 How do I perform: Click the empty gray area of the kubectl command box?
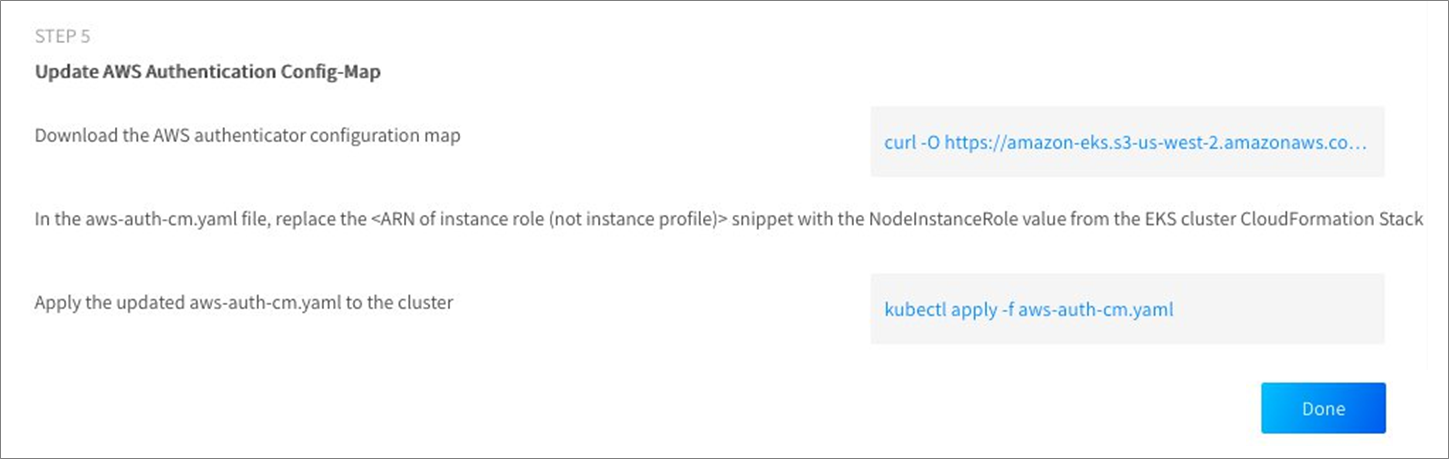pyautogui.click(x=1280, y=310)
